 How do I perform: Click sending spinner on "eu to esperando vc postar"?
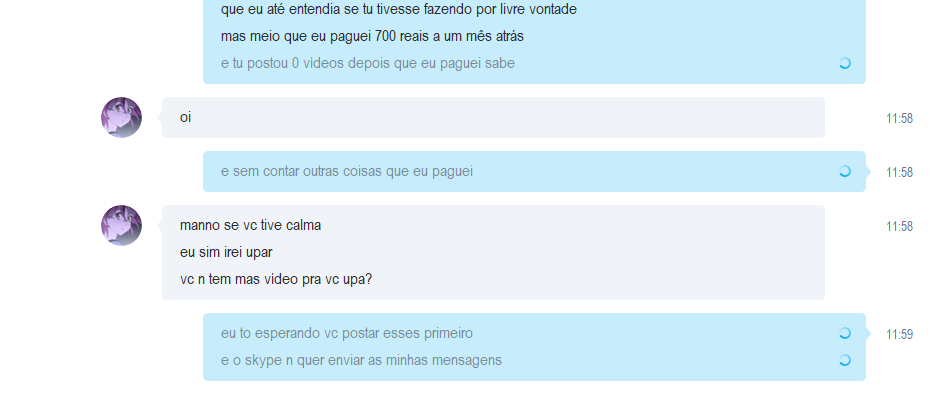pos(844,333)
